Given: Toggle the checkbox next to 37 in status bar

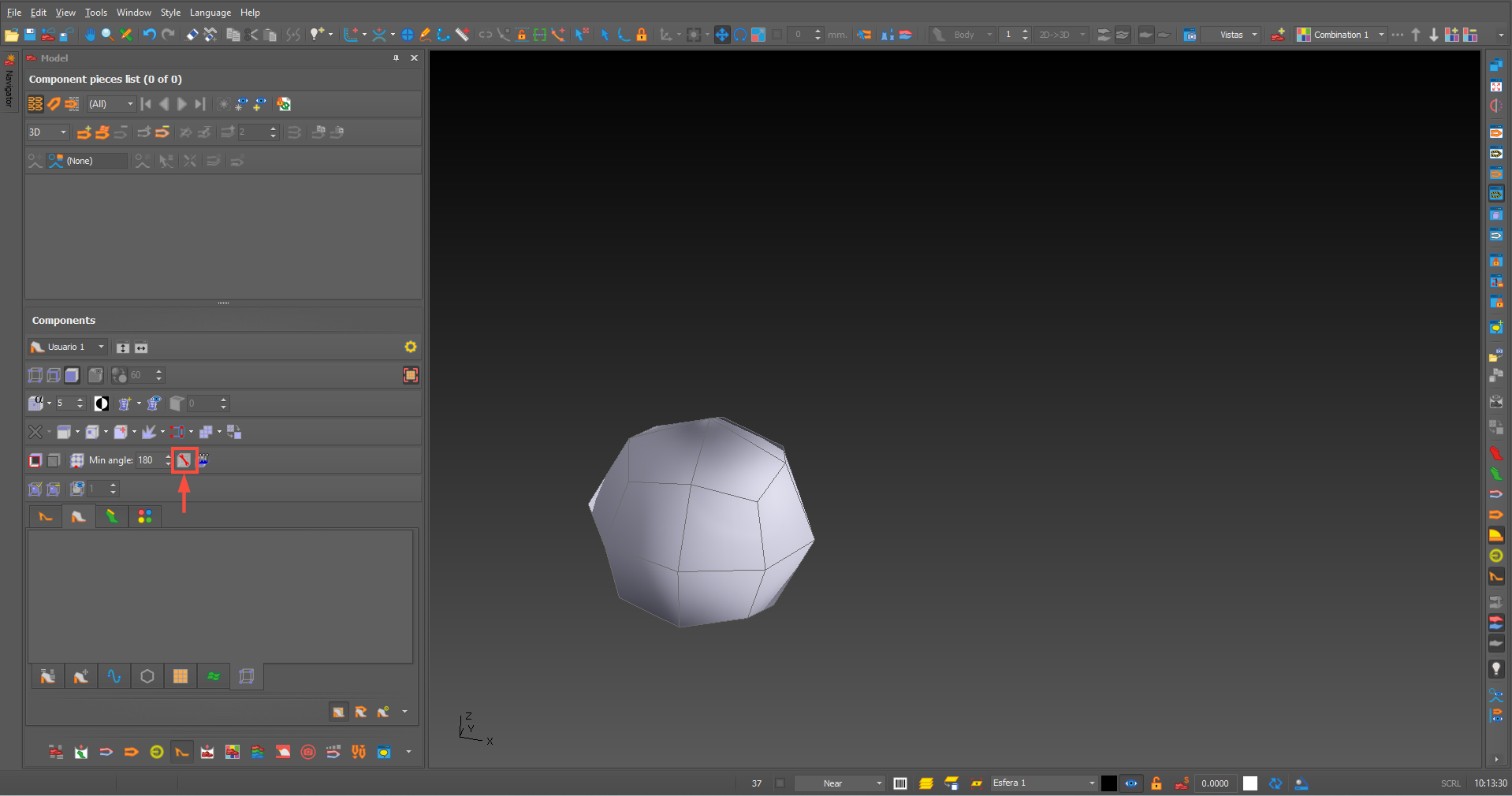Looking at the screenshot, I should (x=780, y=783).
